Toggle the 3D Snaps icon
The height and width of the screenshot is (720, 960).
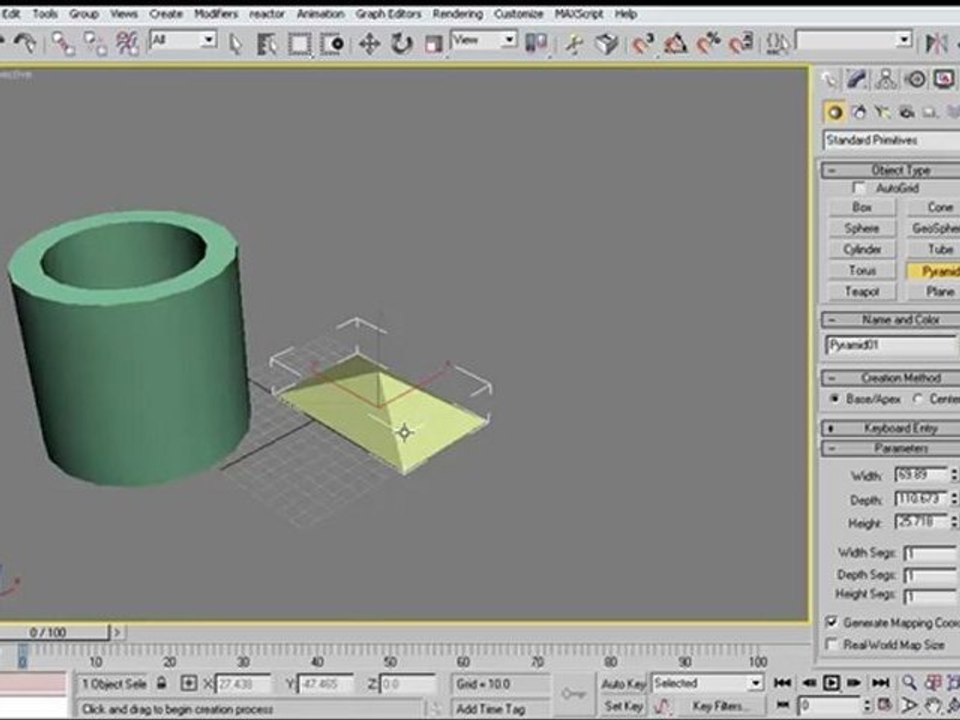click(643, 43)
